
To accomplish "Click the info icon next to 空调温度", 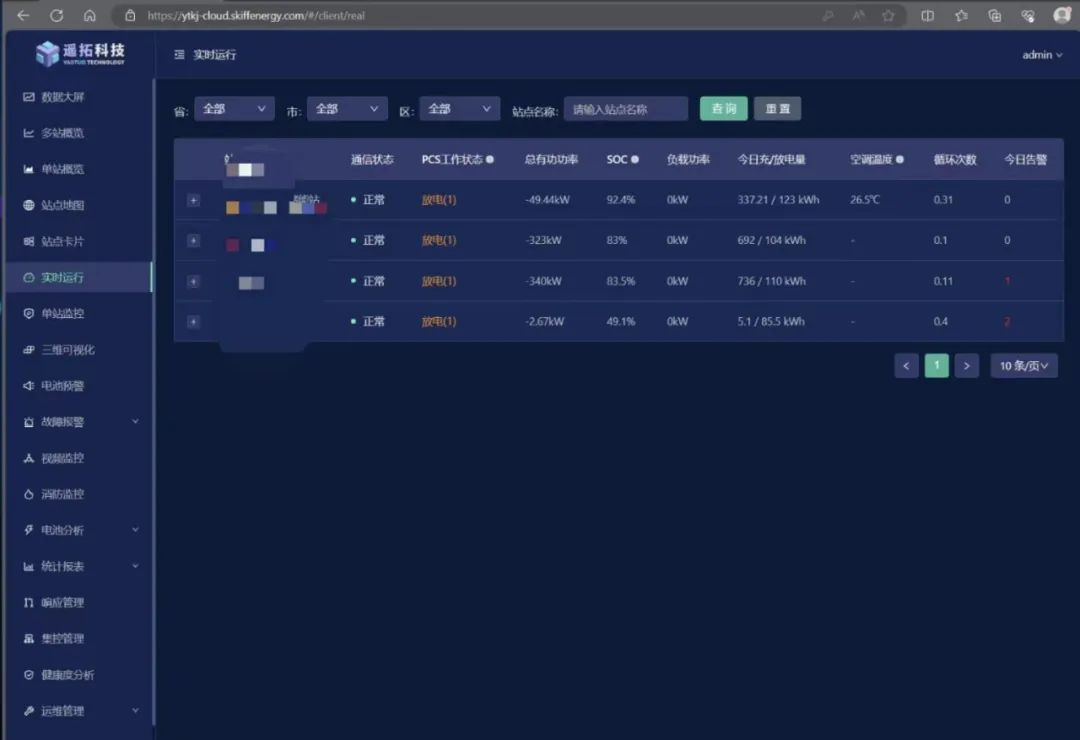I will pos(900,160).
